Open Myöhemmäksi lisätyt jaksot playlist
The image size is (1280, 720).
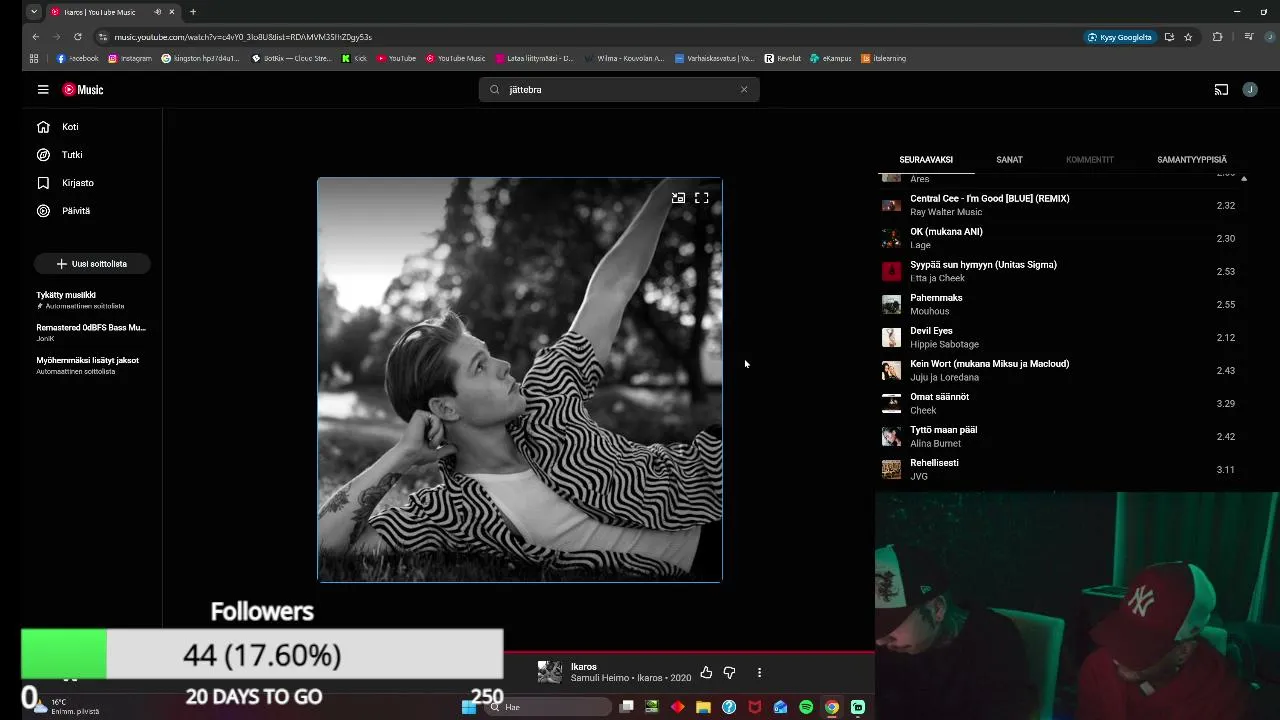pos(87,365)
